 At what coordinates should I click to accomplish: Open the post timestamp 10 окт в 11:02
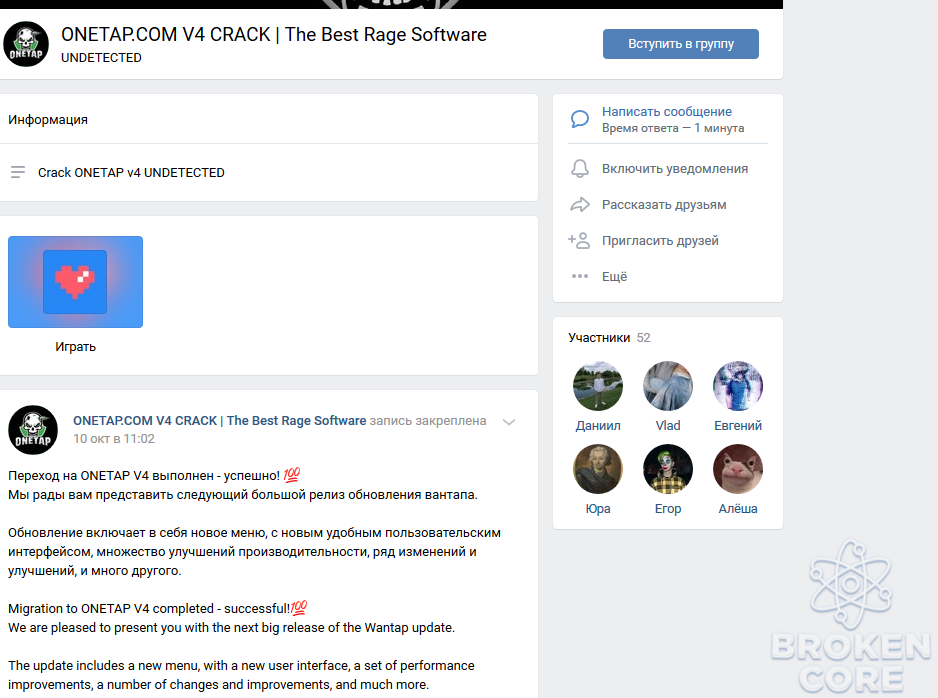point(114,438)
